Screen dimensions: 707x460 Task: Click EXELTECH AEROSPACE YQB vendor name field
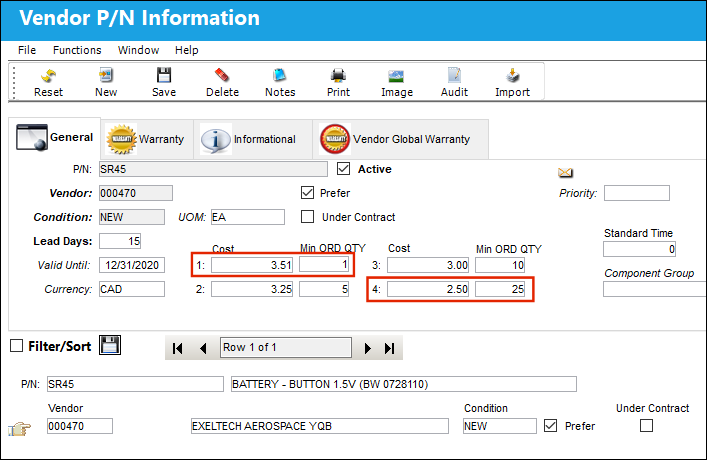coord(320,426)
